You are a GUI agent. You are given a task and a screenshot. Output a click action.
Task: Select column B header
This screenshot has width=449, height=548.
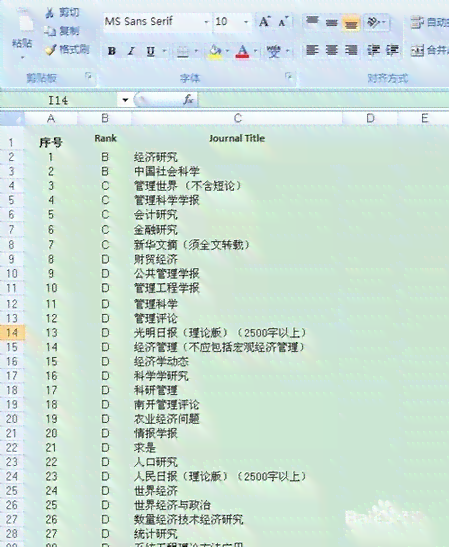tap(105, 119)
